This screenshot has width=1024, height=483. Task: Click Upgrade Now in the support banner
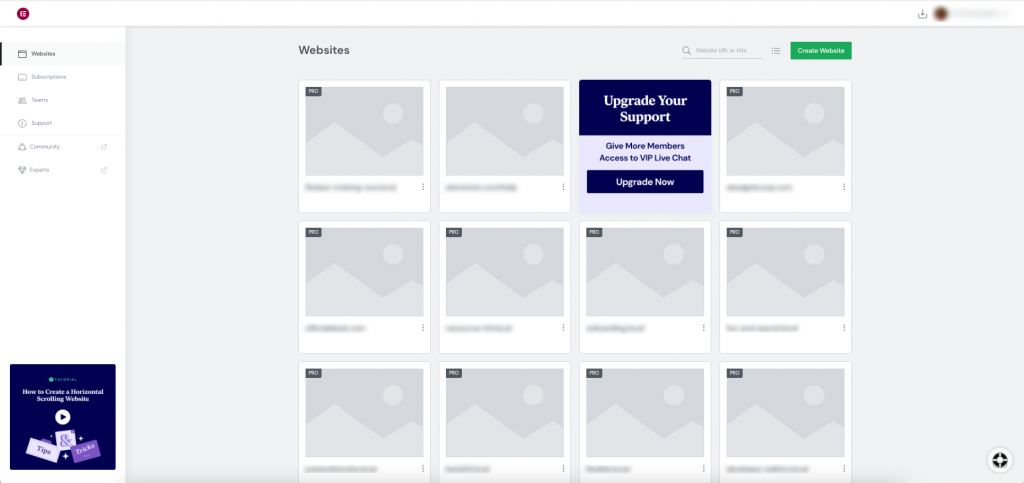(645, 182)
